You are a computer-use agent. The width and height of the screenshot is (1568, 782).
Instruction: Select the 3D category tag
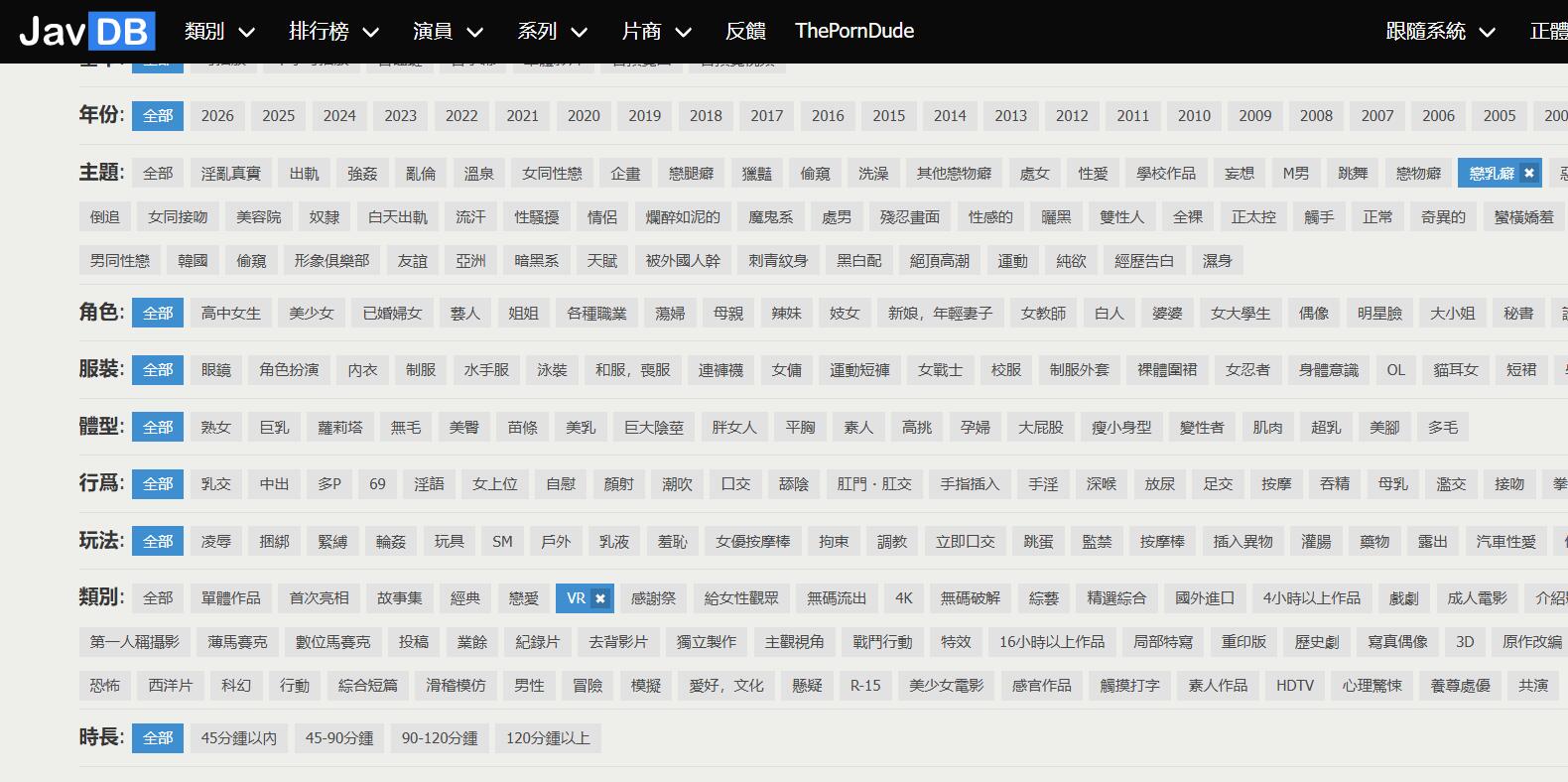[1465, 642]
